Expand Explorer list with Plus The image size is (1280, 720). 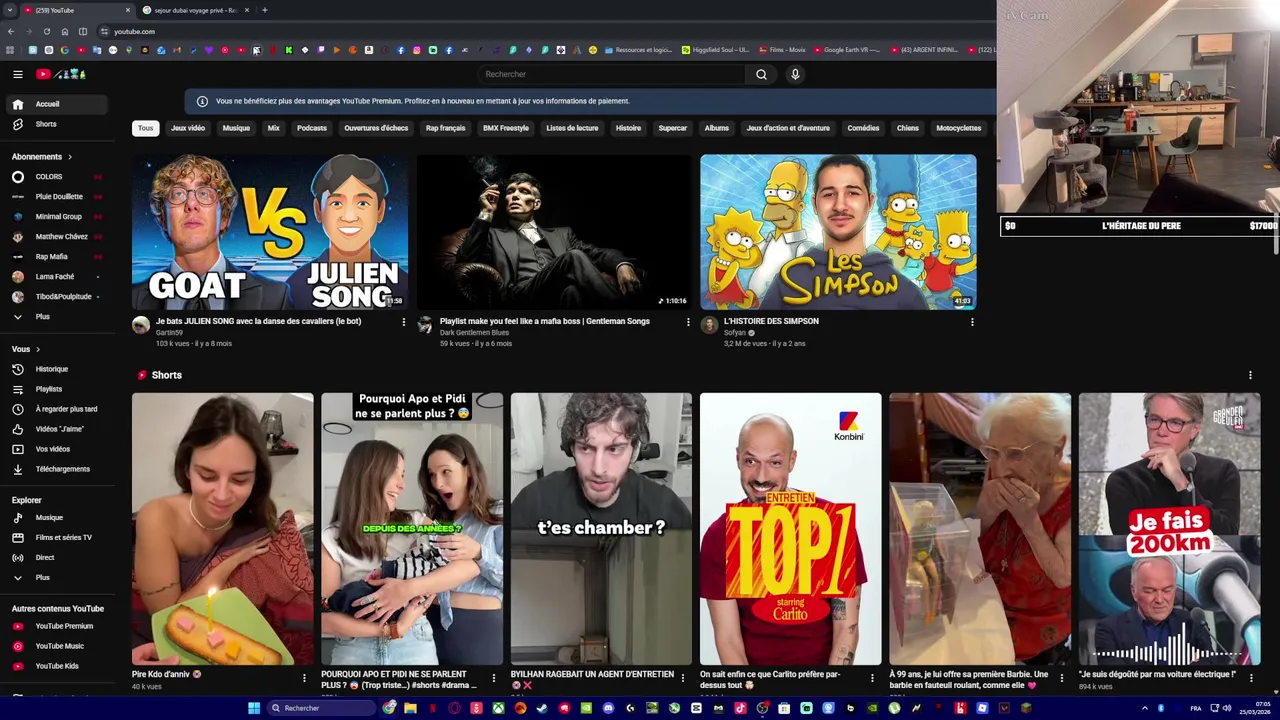pos(57,578)
